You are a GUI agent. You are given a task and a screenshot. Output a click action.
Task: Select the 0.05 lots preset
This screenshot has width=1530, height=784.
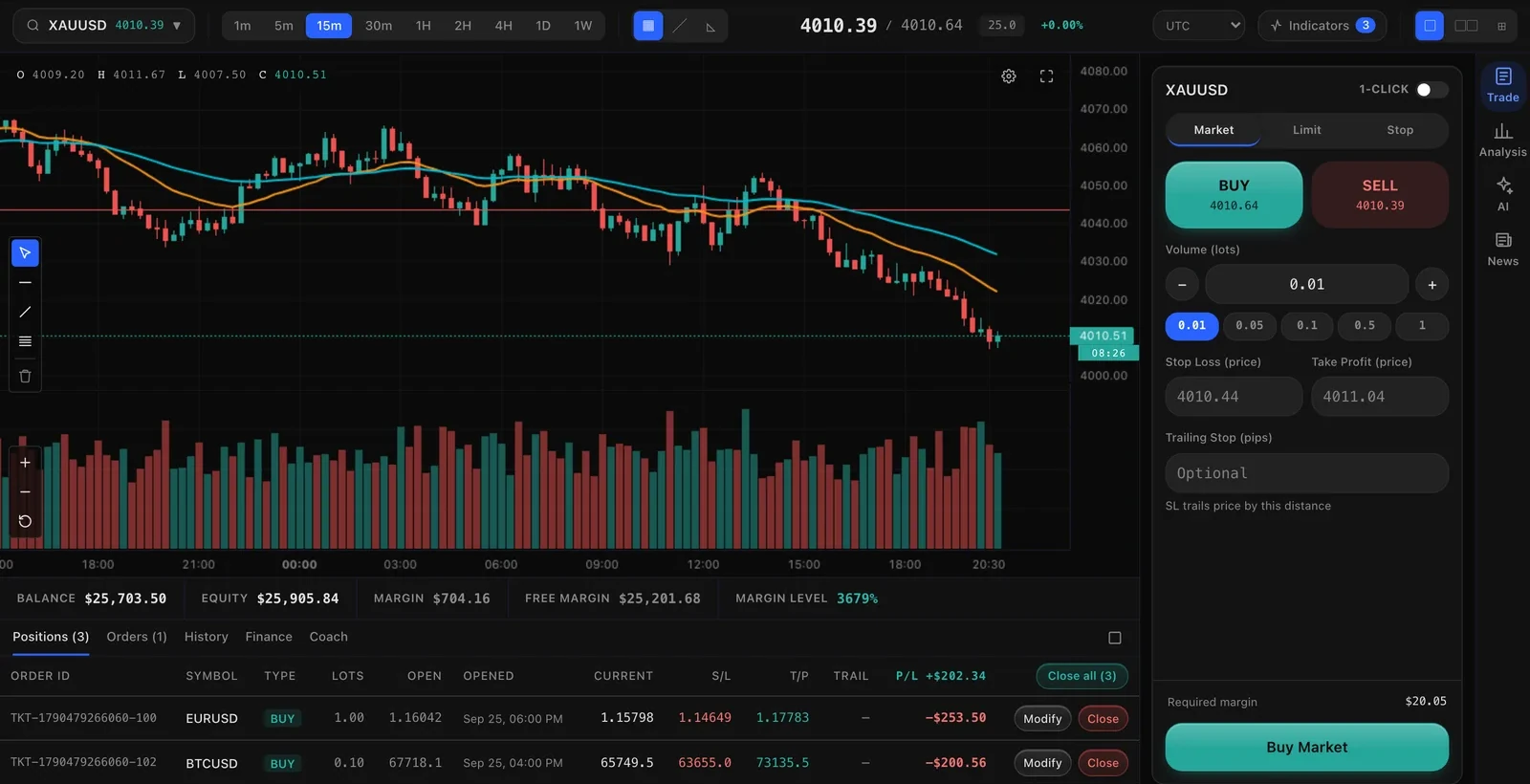[x=1249, y=326]
